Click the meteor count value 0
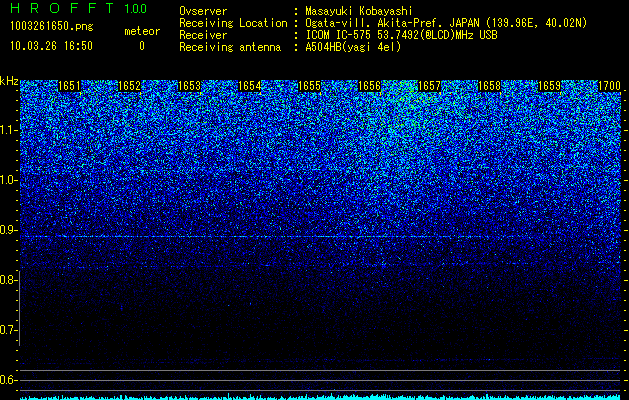This screenshot has height=400, width=629. coord(142,46)
